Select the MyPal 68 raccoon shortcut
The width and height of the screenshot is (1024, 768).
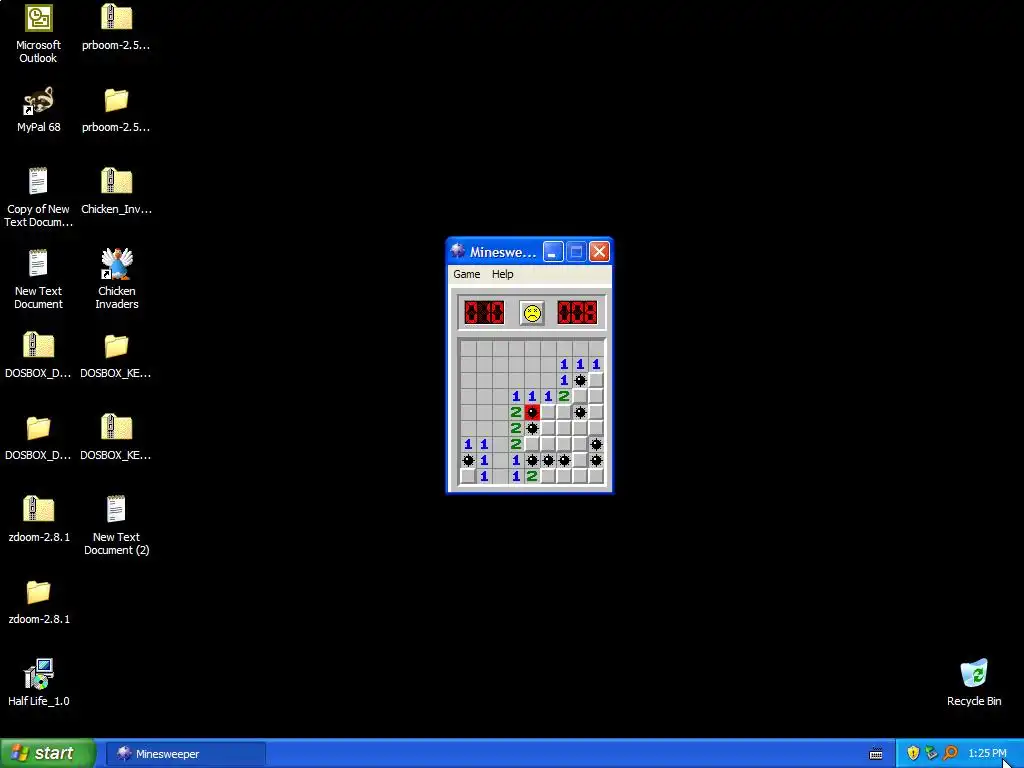(39, 101)
